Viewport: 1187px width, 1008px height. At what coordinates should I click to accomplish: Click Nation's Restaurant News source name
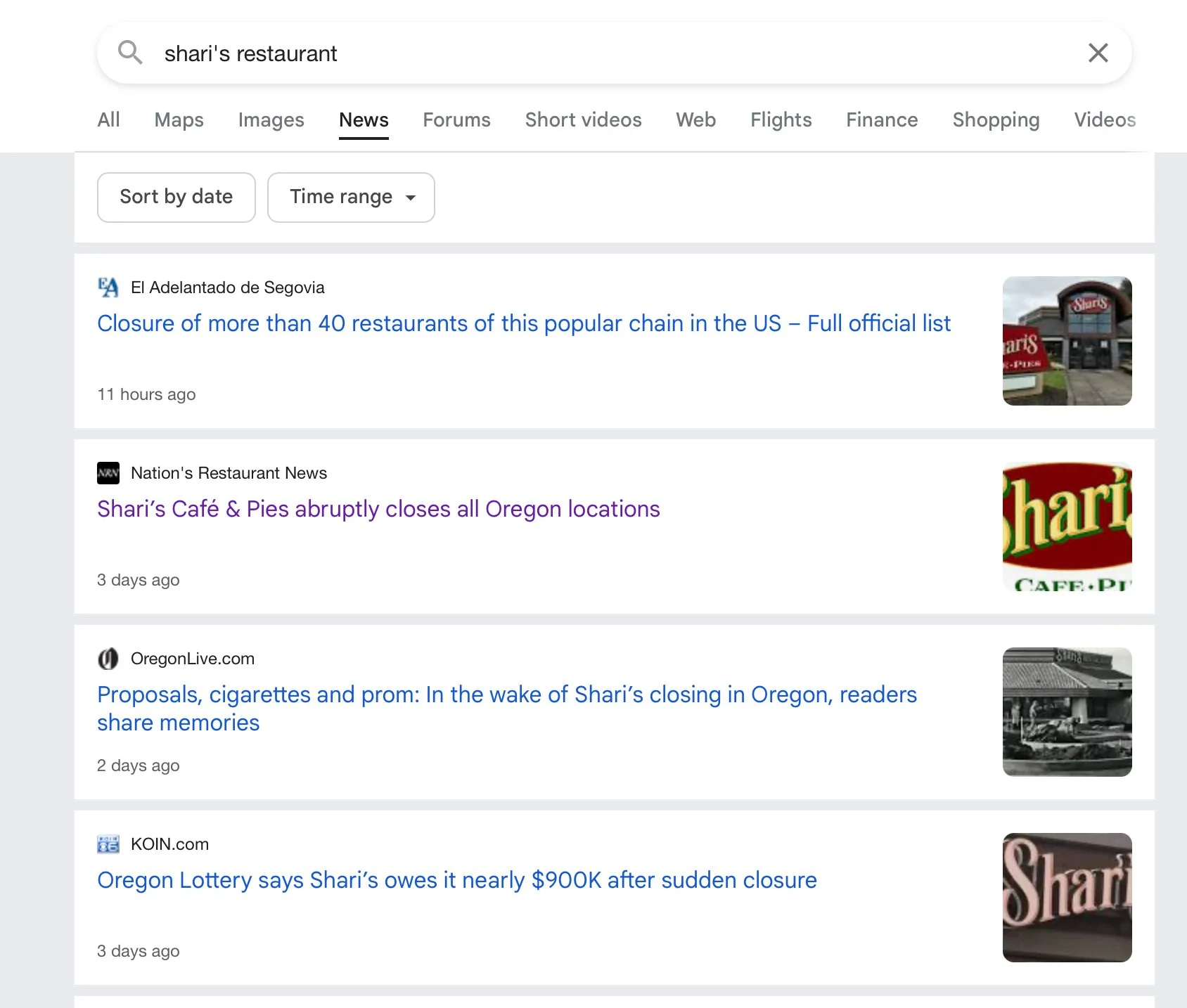pyautogui.click(x=229, y=473)
